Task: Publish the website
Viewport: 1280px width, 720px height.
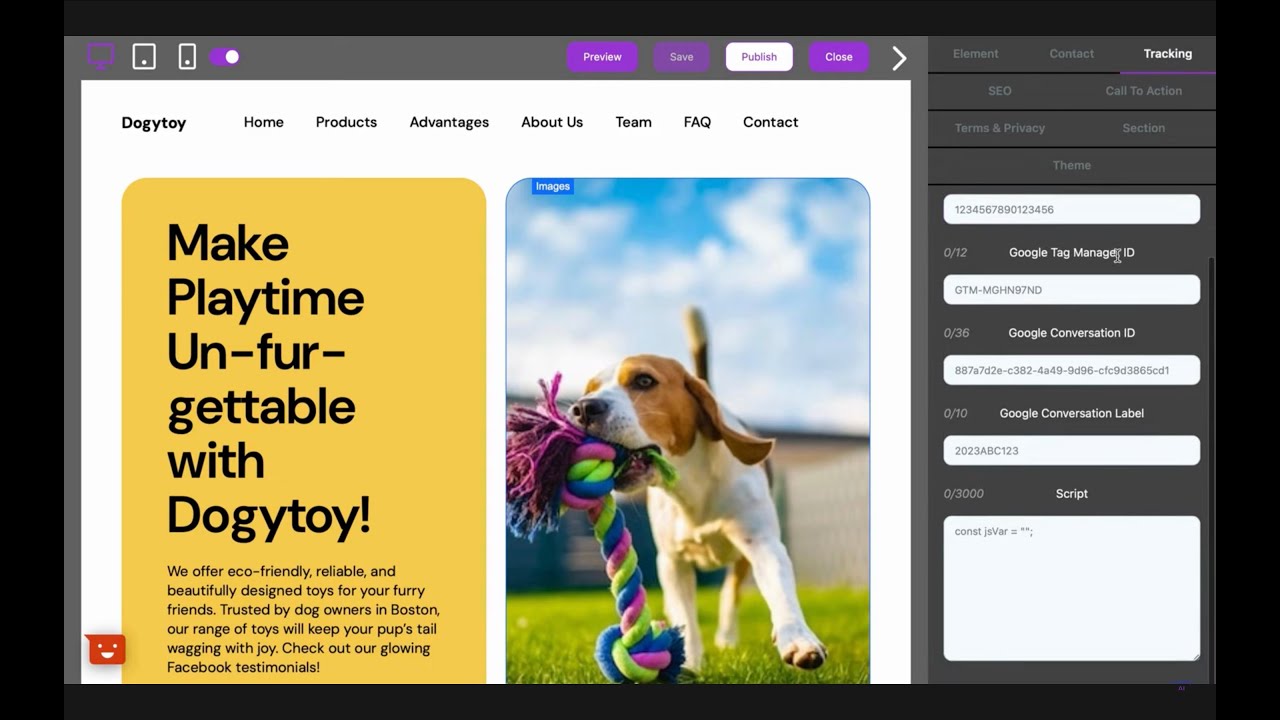Action: click(x=759, y=57)
